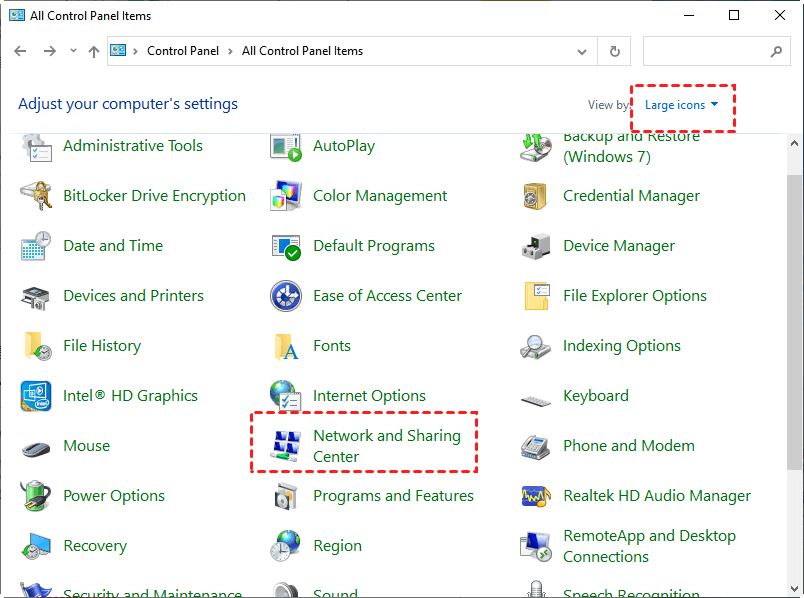Open the Indexing Options icon
804x598 pixels.
(x=535, y=347)
